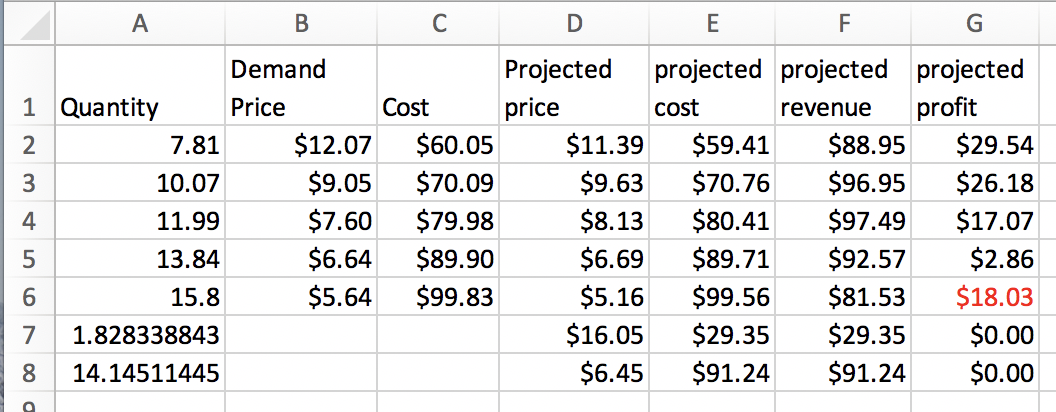This screenshot has height=412, width=1056.
Task: Select the red $18.03 profit cell
Action: tap(976, 297)
